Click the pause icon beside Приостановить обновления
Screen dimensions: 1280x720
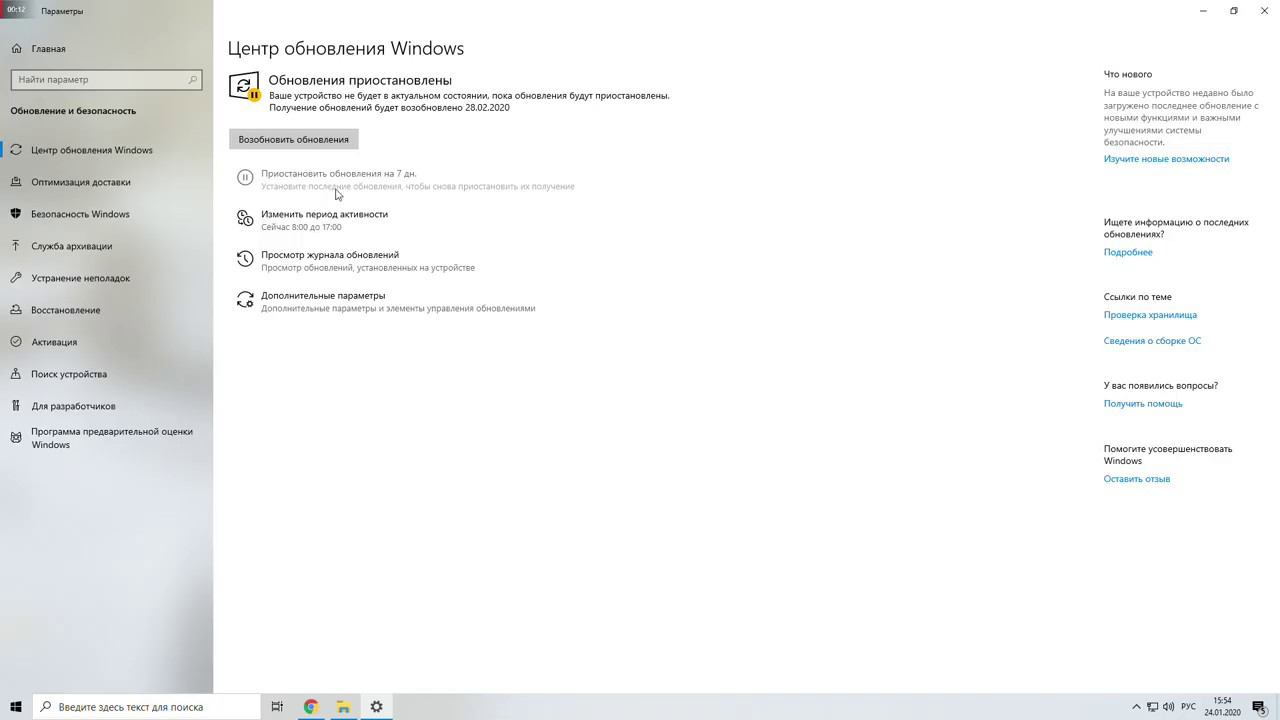[x=245, y=177]
